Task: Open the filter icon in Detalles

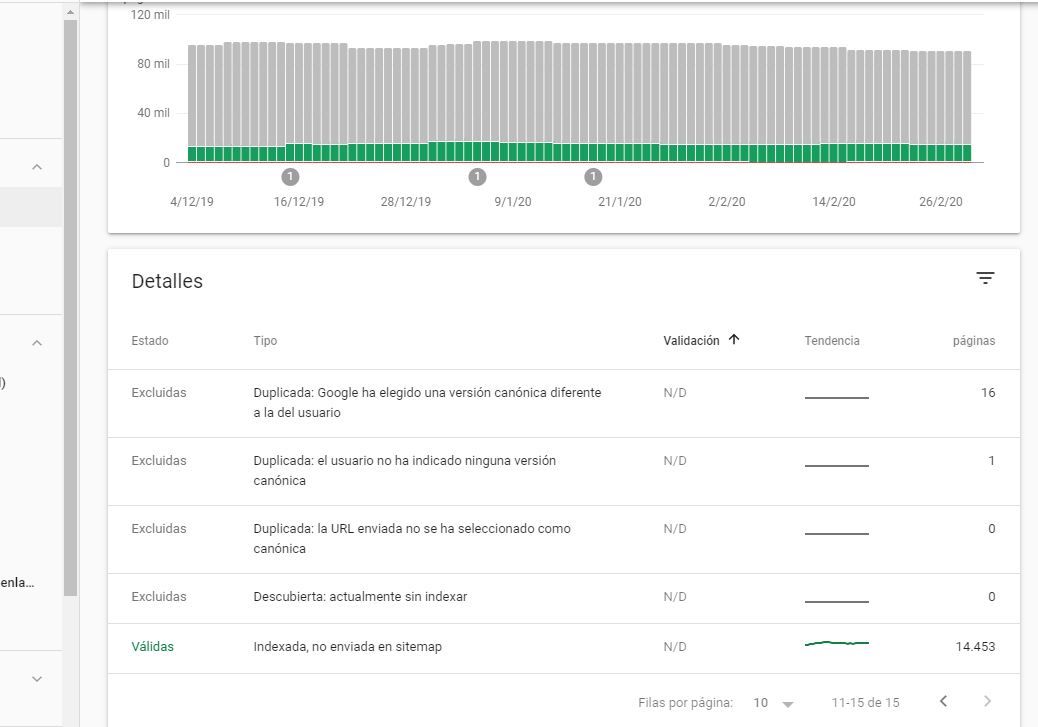Action: click(985, 278)
